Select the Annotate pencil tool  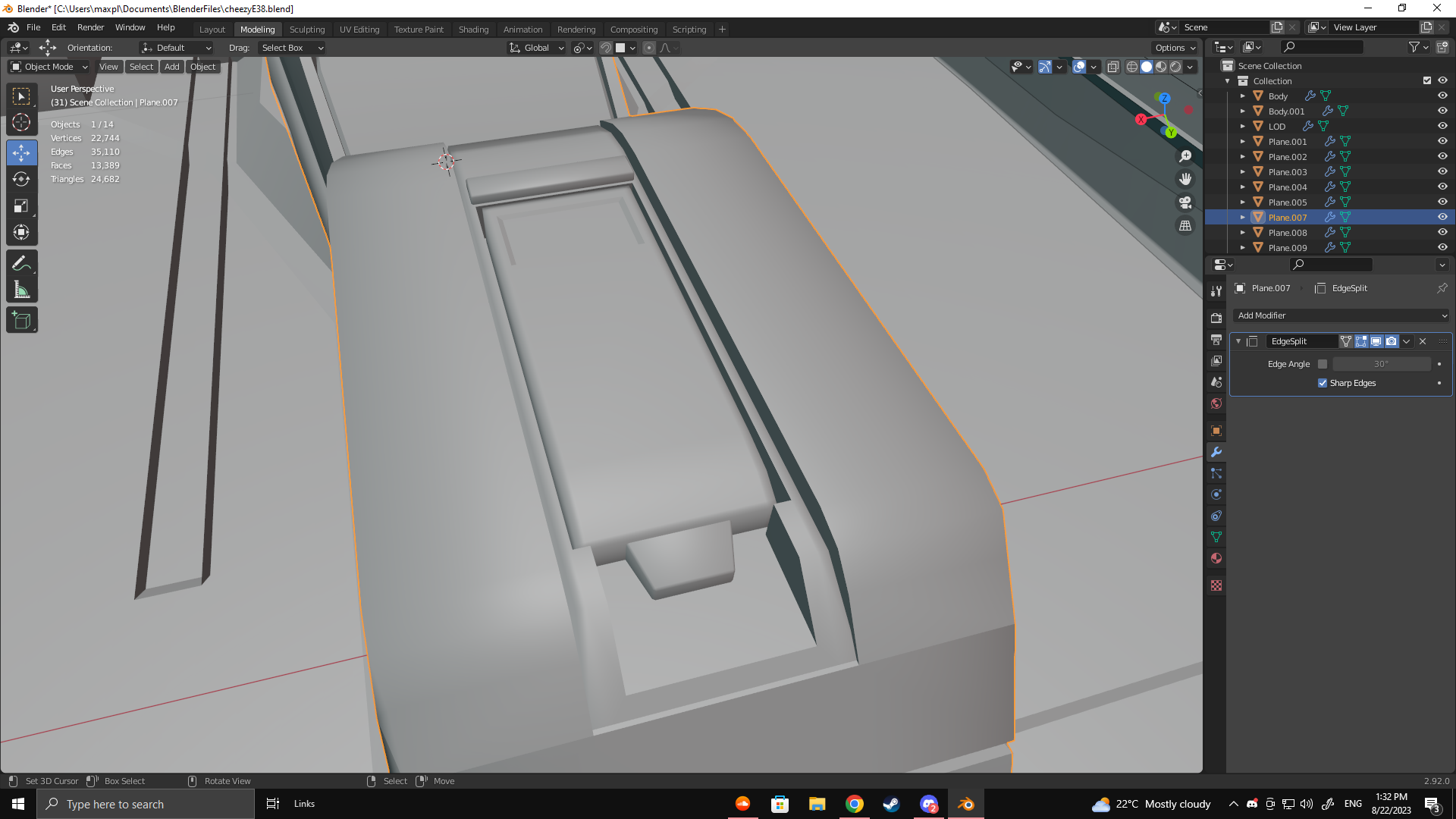point(21,263)
